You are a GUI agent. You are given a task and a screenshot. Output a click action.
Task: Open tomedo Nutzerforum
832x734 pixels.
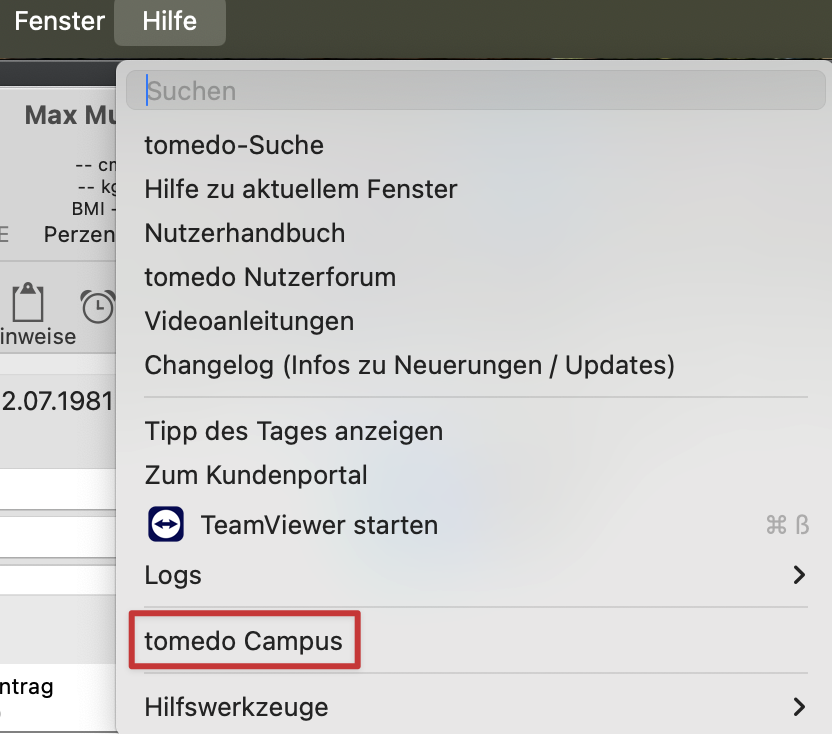tap(270, 277)
